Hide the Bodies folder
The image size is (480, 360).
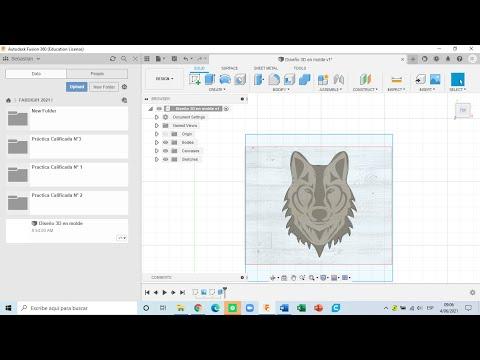pos(165,142)
